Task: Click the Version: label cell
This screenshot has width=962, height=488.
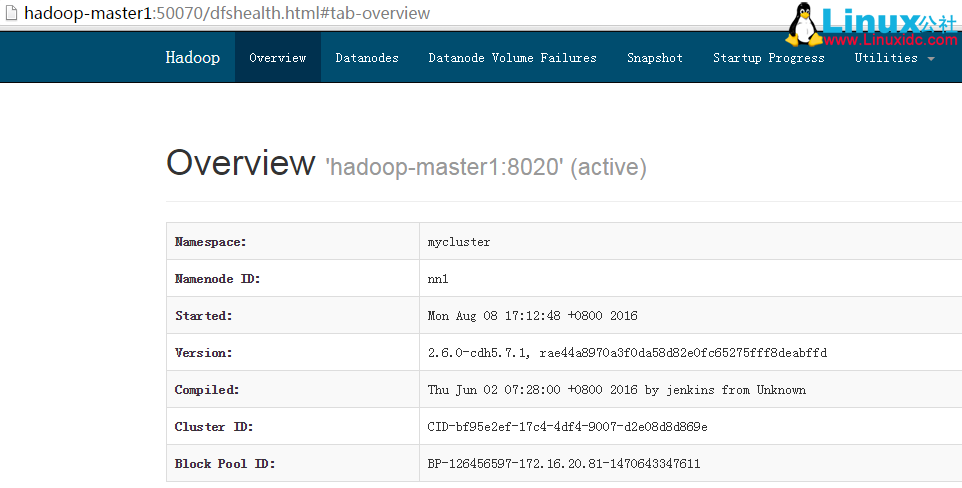Action: click(x=293, y=352)
